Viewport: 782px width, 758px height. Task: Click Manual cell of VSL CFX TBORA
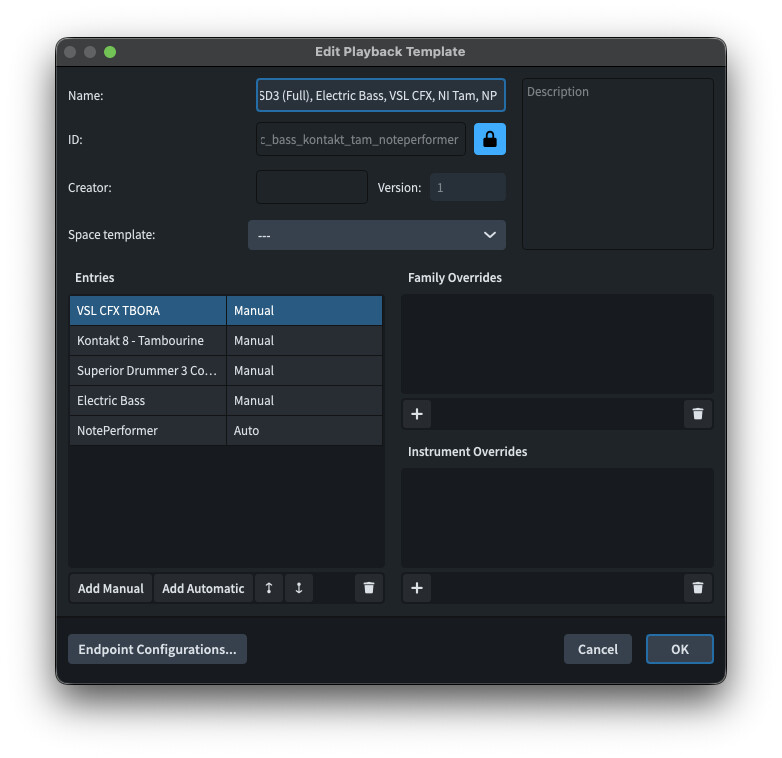click(304, 311)
